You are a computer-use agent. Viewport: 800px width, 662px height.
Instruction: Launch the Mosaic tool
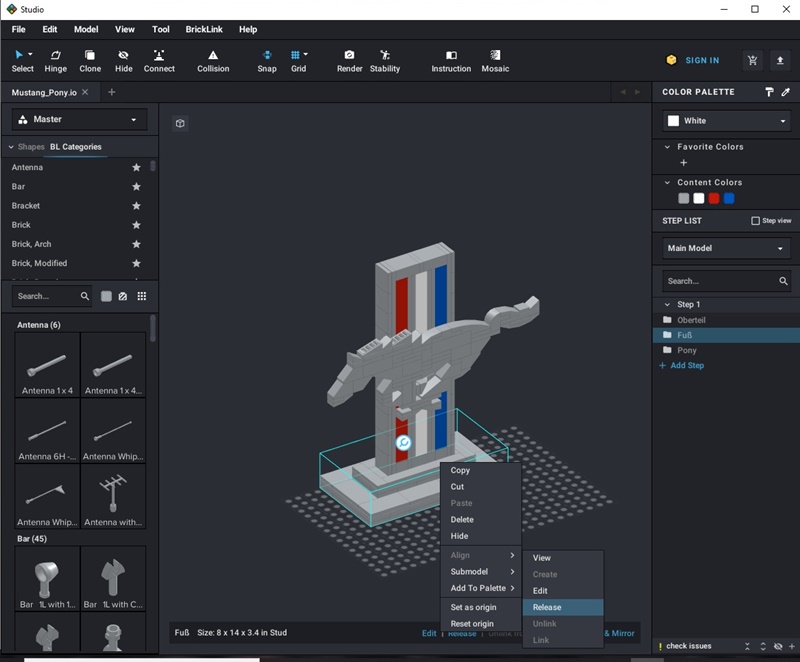point(495,60)
